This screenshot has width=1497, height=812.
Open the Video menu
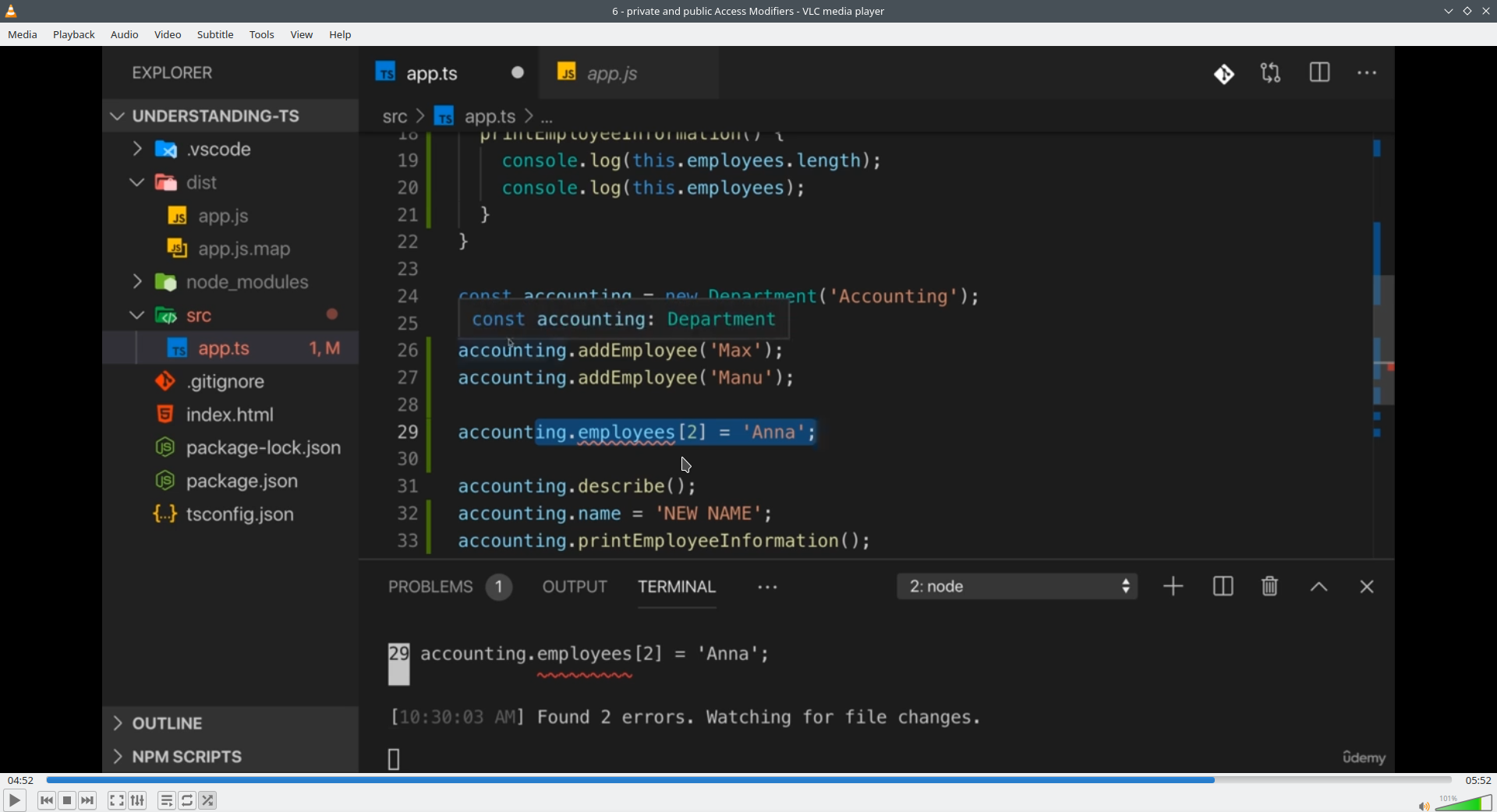coord(168,35)
